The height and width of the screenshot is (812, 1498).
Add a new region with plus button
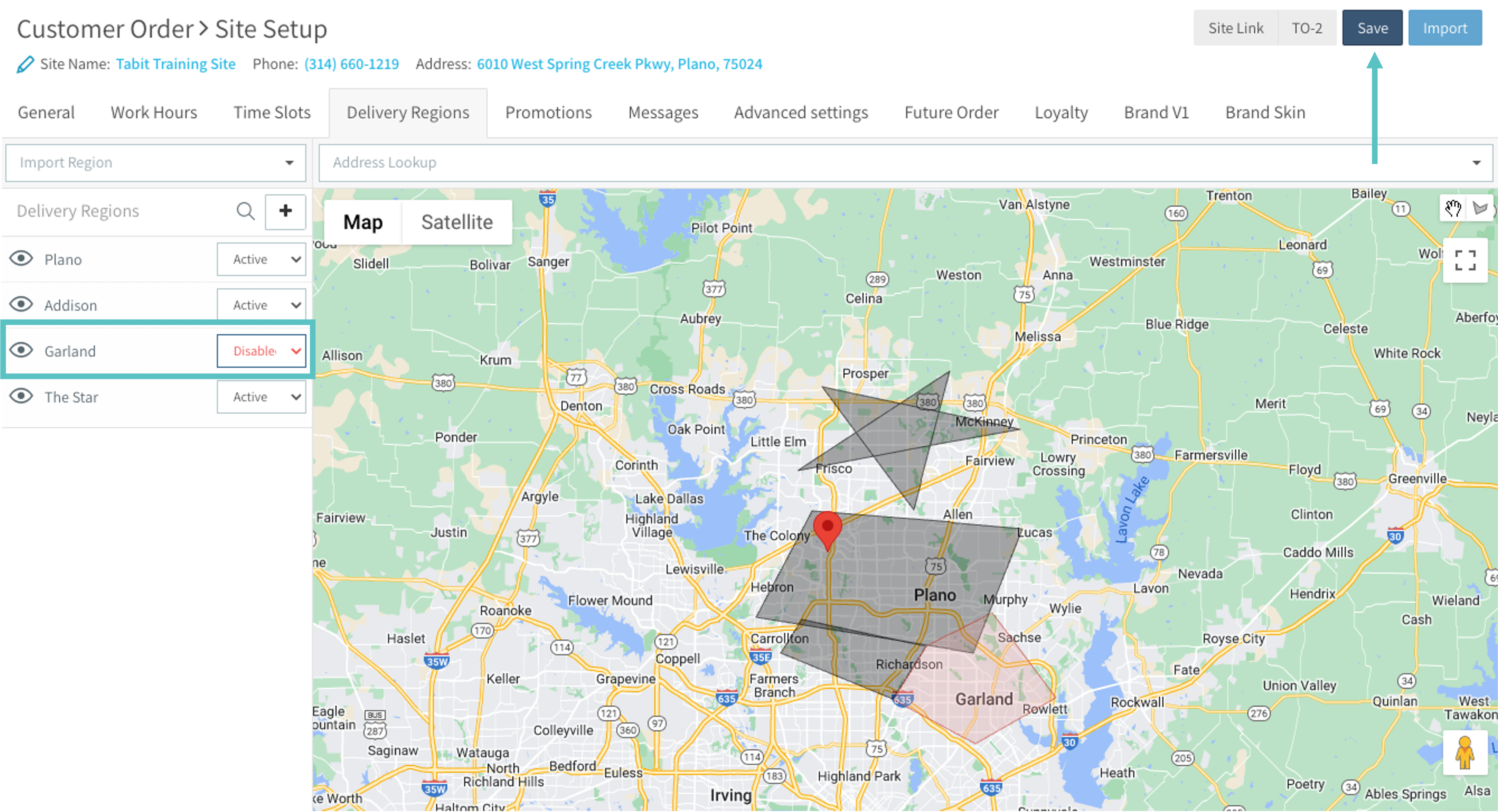[x=285, y=211]
